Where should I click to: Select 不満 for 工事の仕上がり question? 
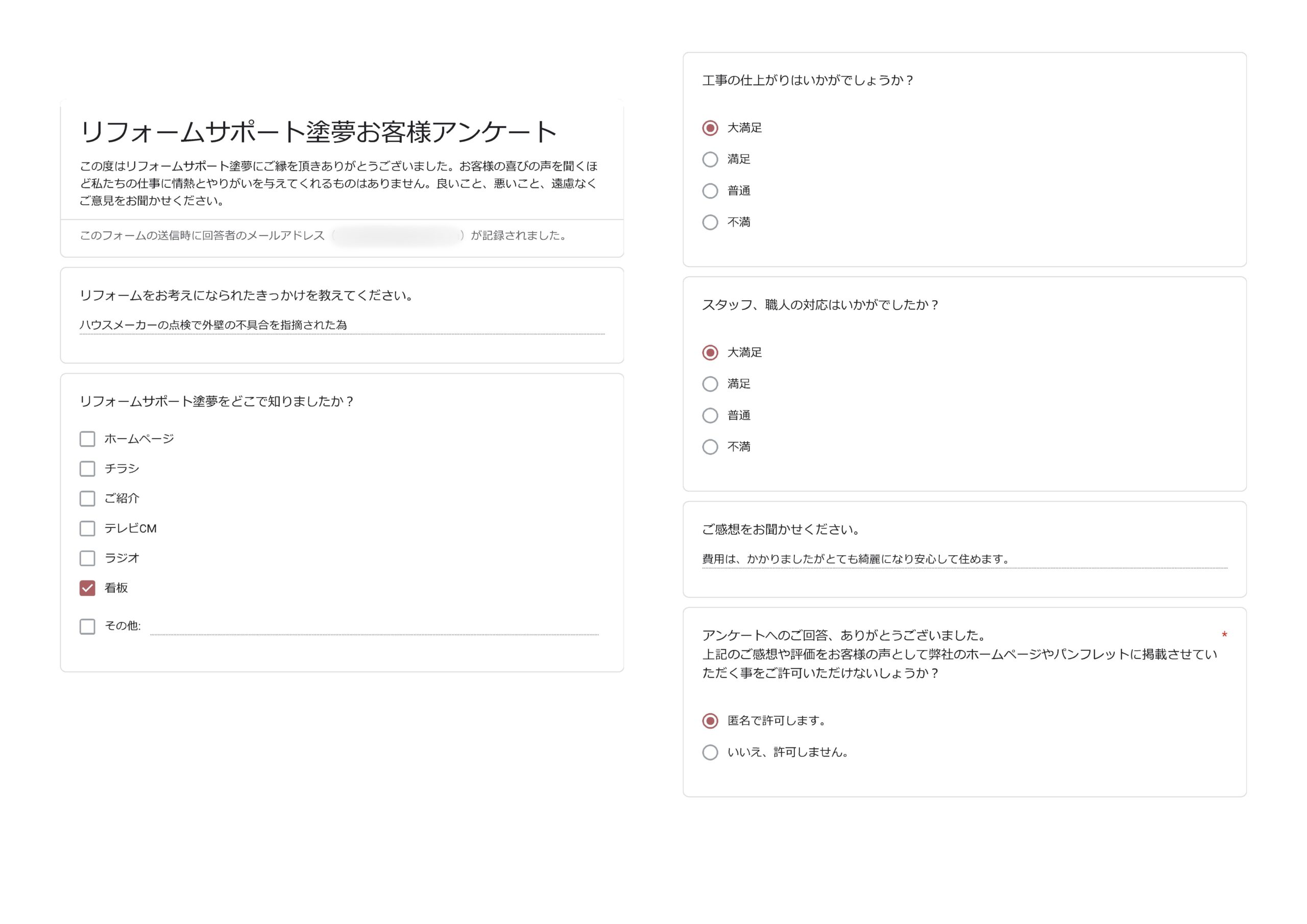tap(710, 222)
